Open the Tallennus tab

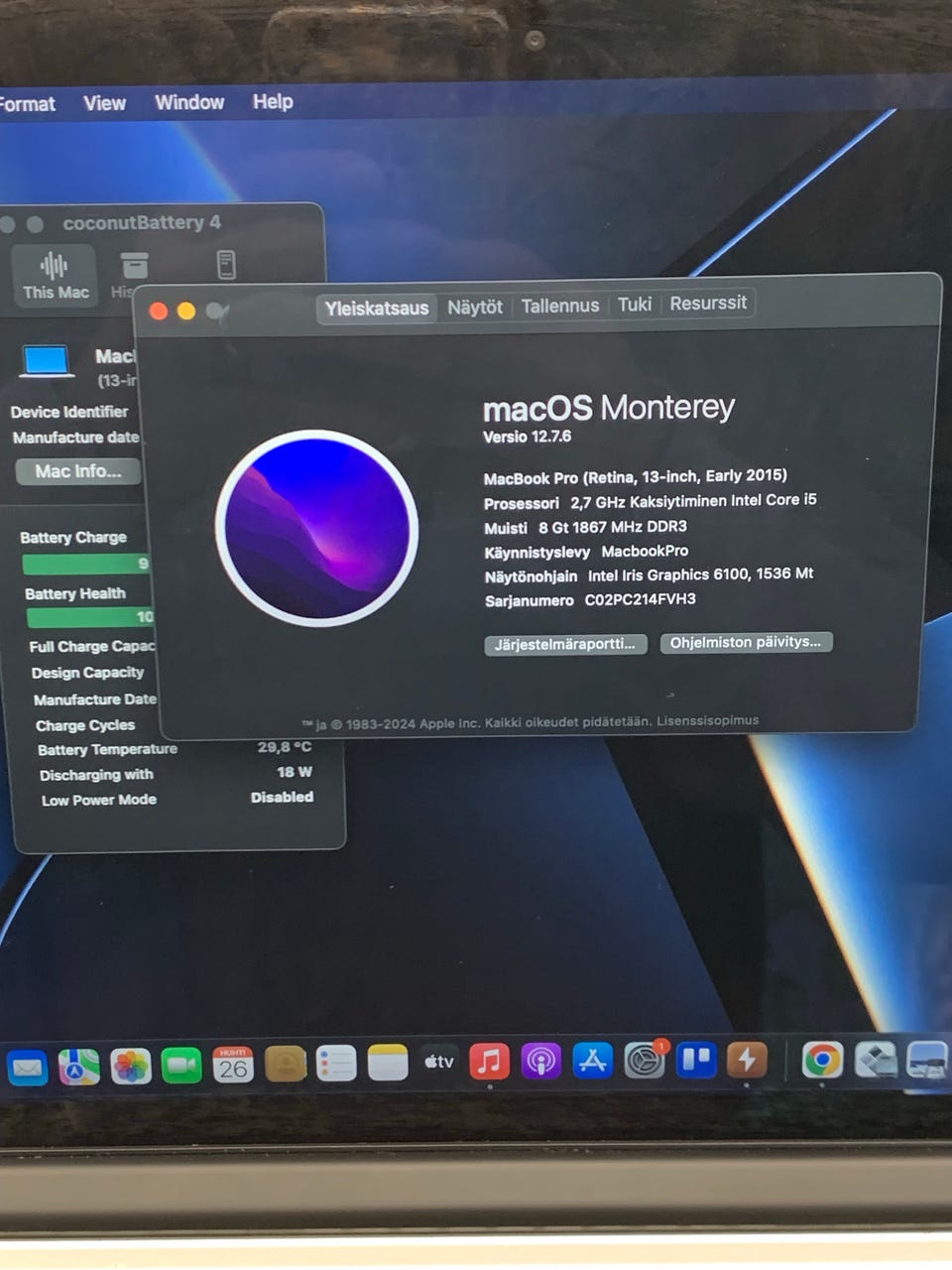tap(560, 306)
